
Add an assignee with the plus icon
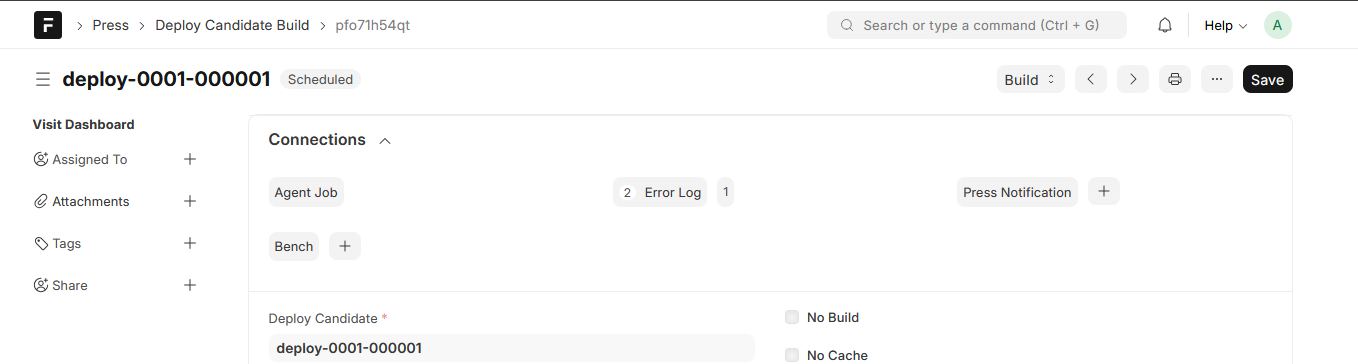coord(190,159)
